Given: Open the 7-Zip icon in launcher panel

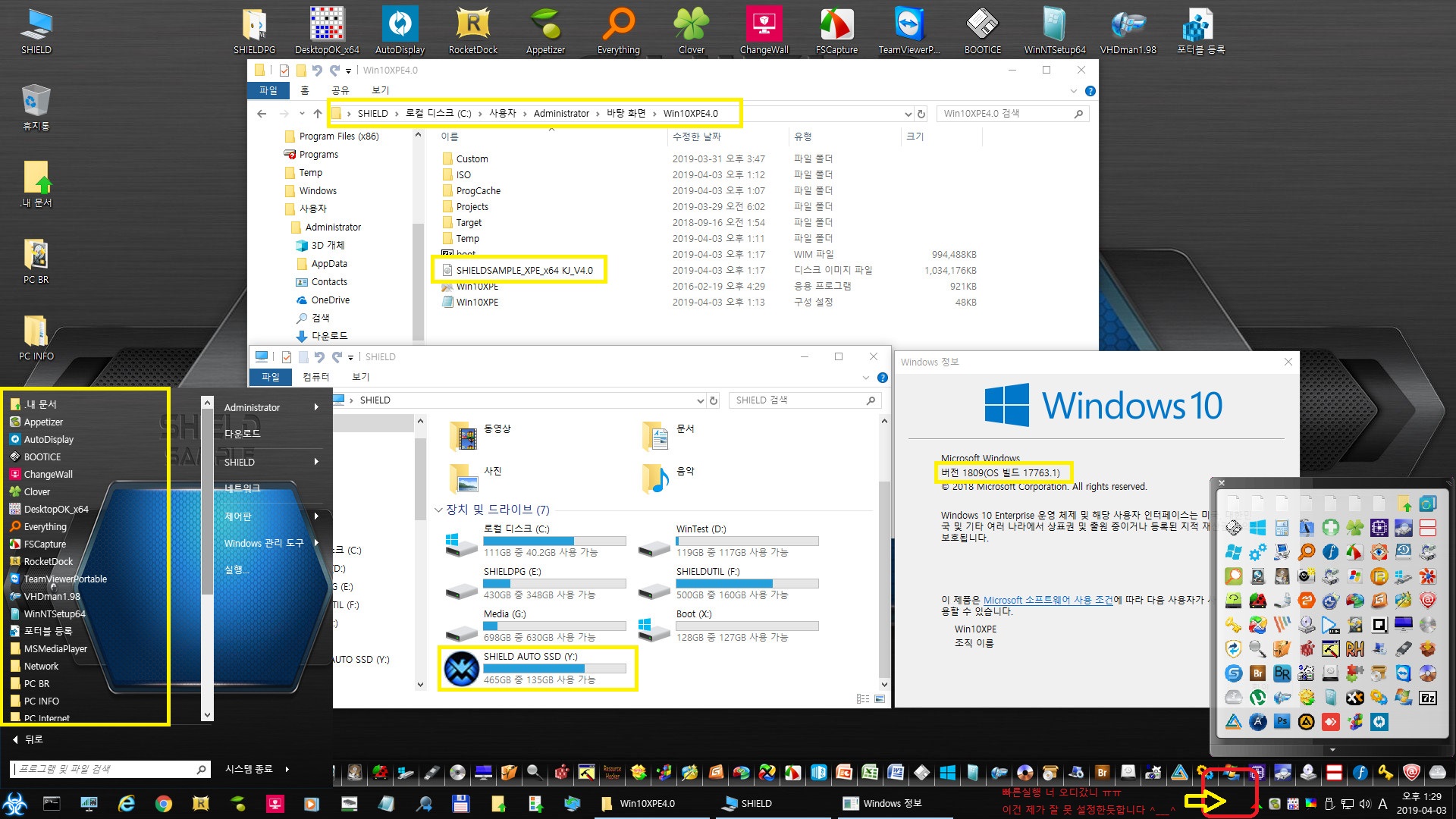Looking at the screenshot, I should point(1428,698).
